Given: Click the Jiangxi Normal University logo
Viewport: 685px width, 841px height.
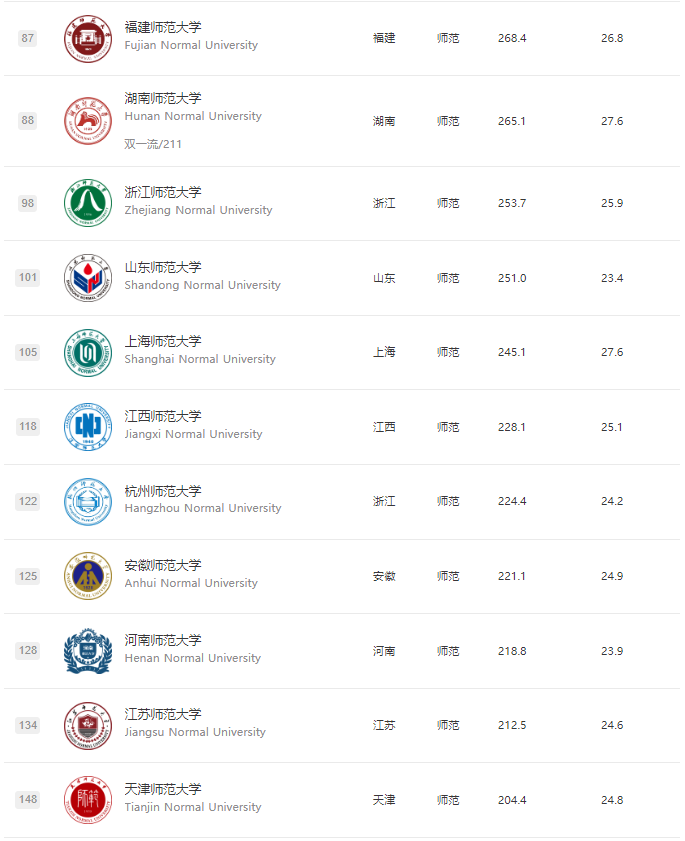Looking at the screenshot, I should coord(84,426).
